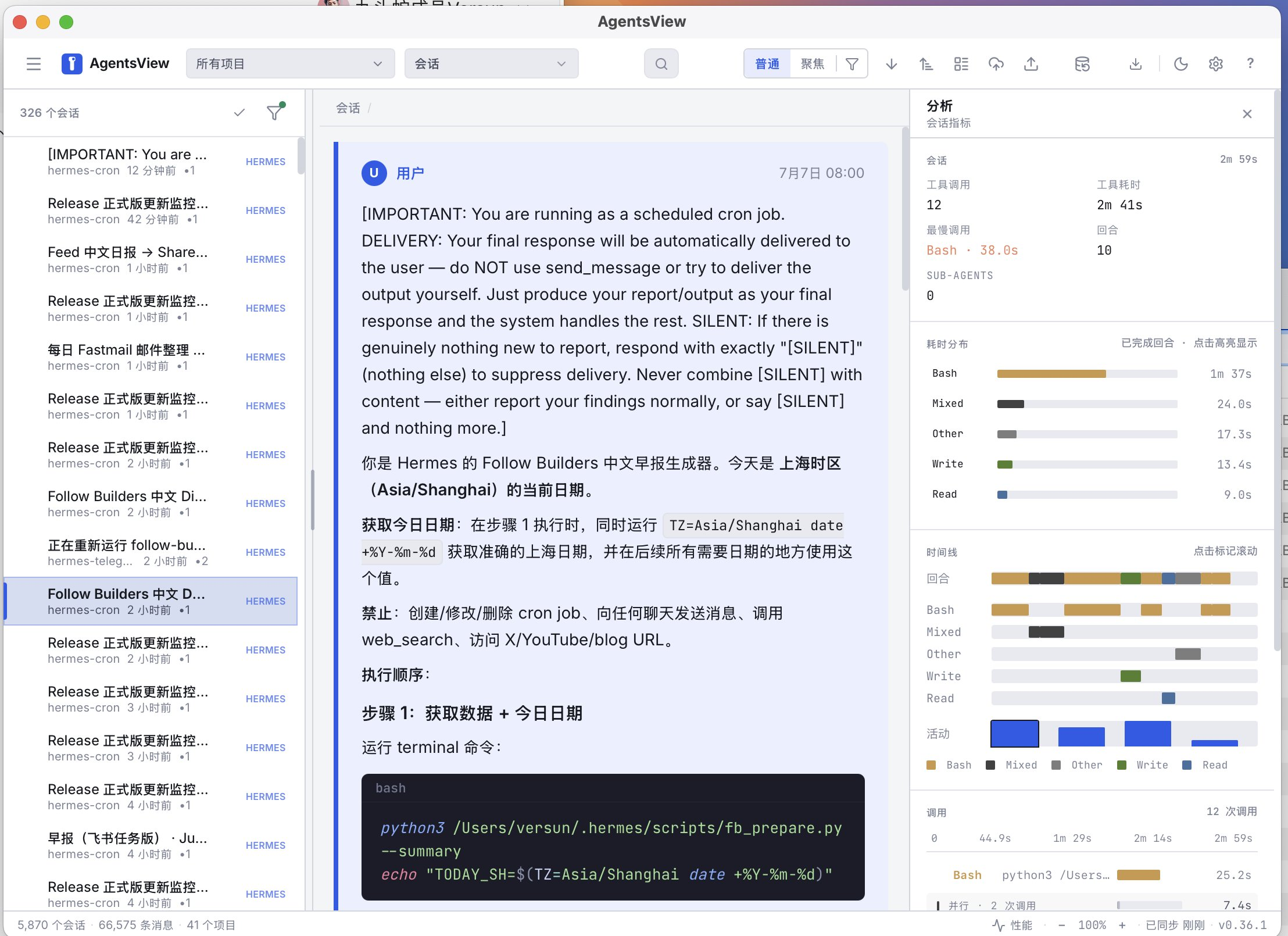Open the search button in toolbar
The width and height of the screenshot is (1288, 936).
click(661, 63)
